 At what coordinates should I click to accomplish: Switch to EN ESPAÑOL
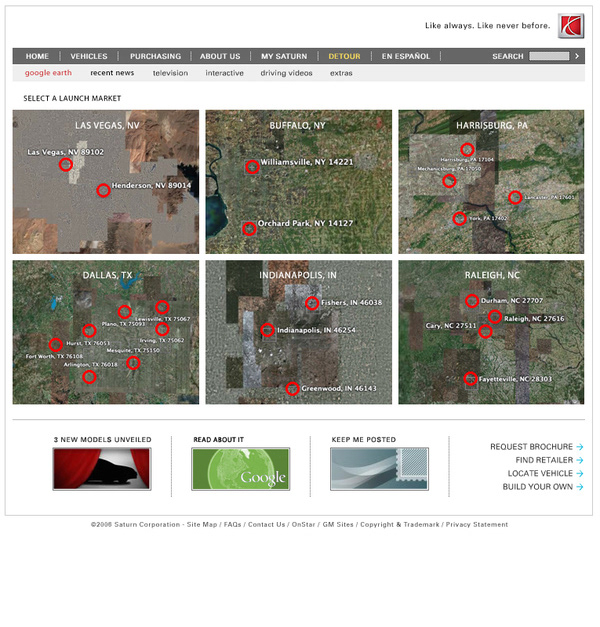point(406,56)
